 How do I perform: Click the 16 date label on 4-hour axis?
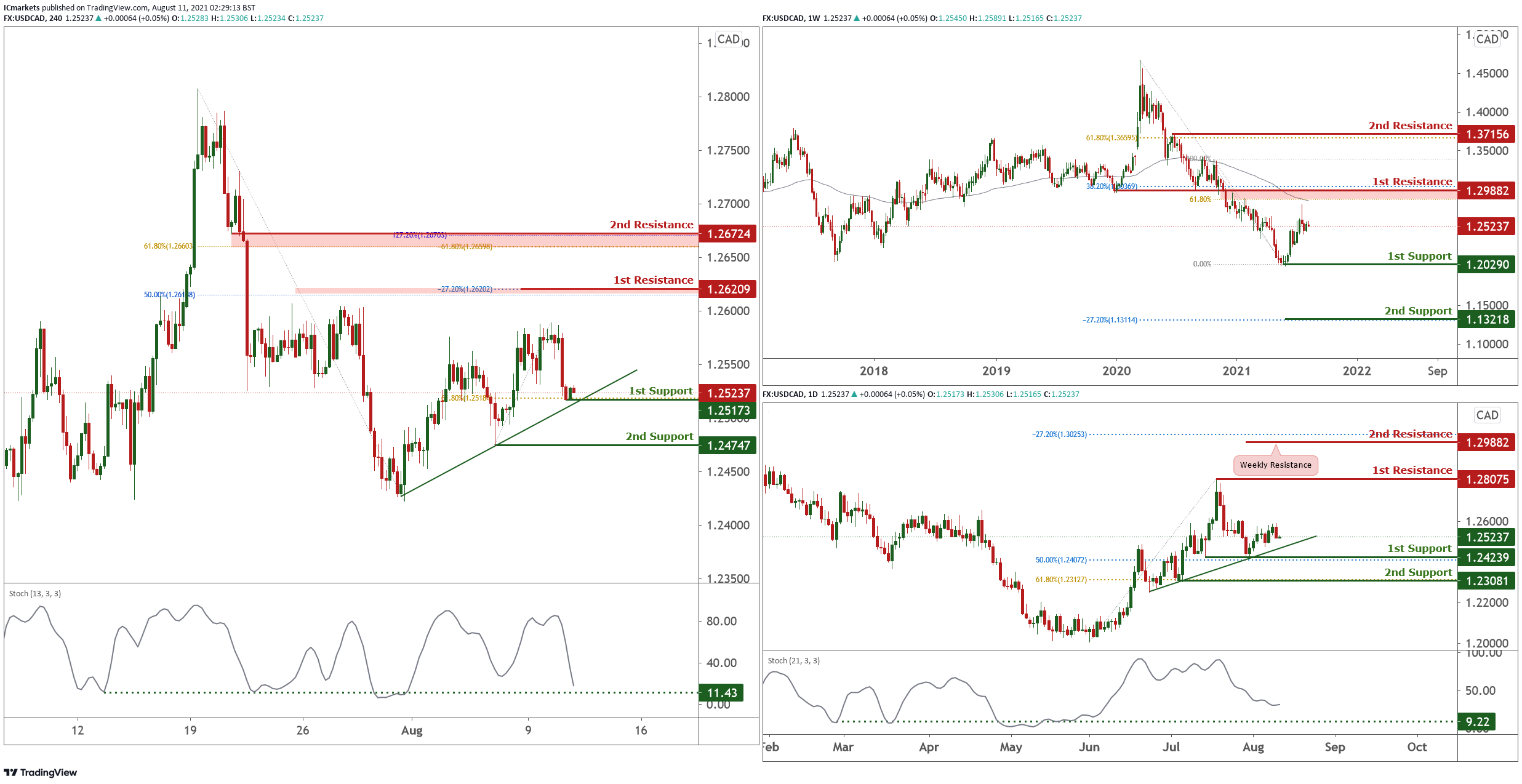tap(641, 730)
